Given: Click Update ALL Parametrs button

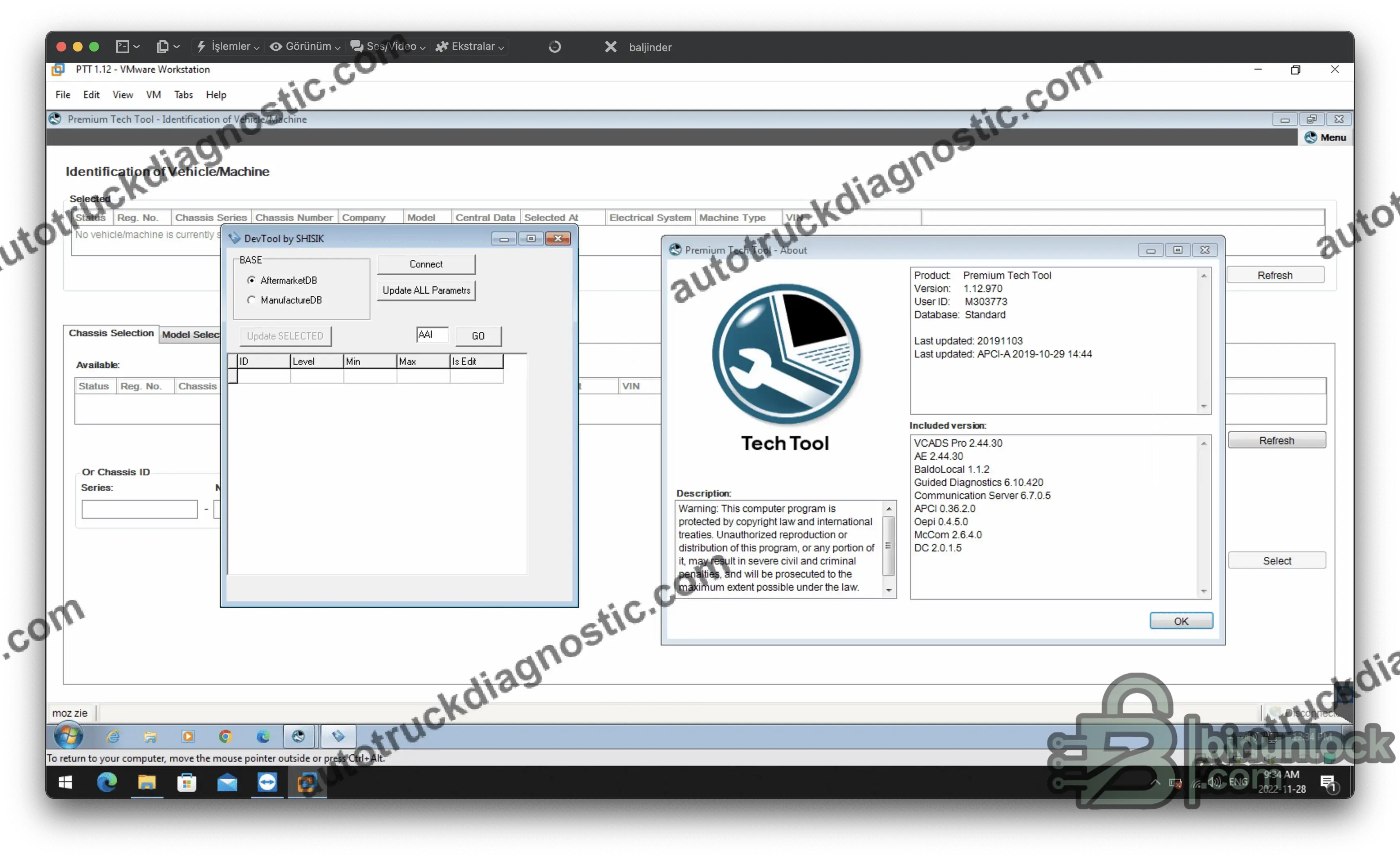Looking at the screenshot, I should pos(426,290).
